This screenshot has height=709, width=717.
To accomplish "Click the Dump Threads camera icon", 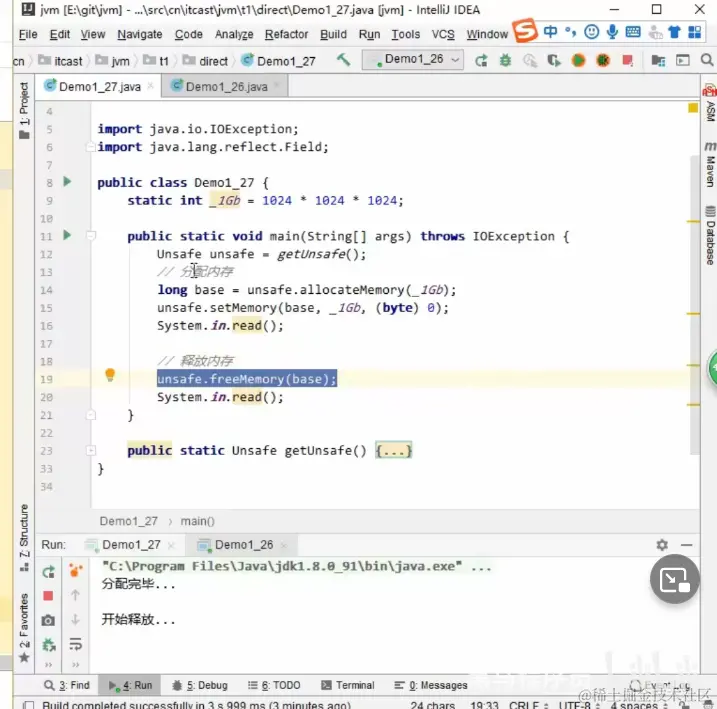I will click(x=48, y=620).
